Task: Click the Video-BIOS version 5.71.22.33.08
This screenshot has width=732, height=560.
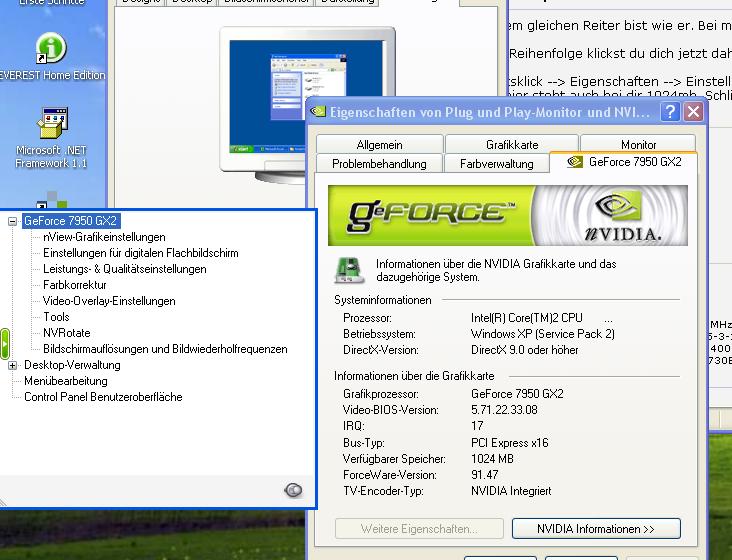Action: (504, 410)
